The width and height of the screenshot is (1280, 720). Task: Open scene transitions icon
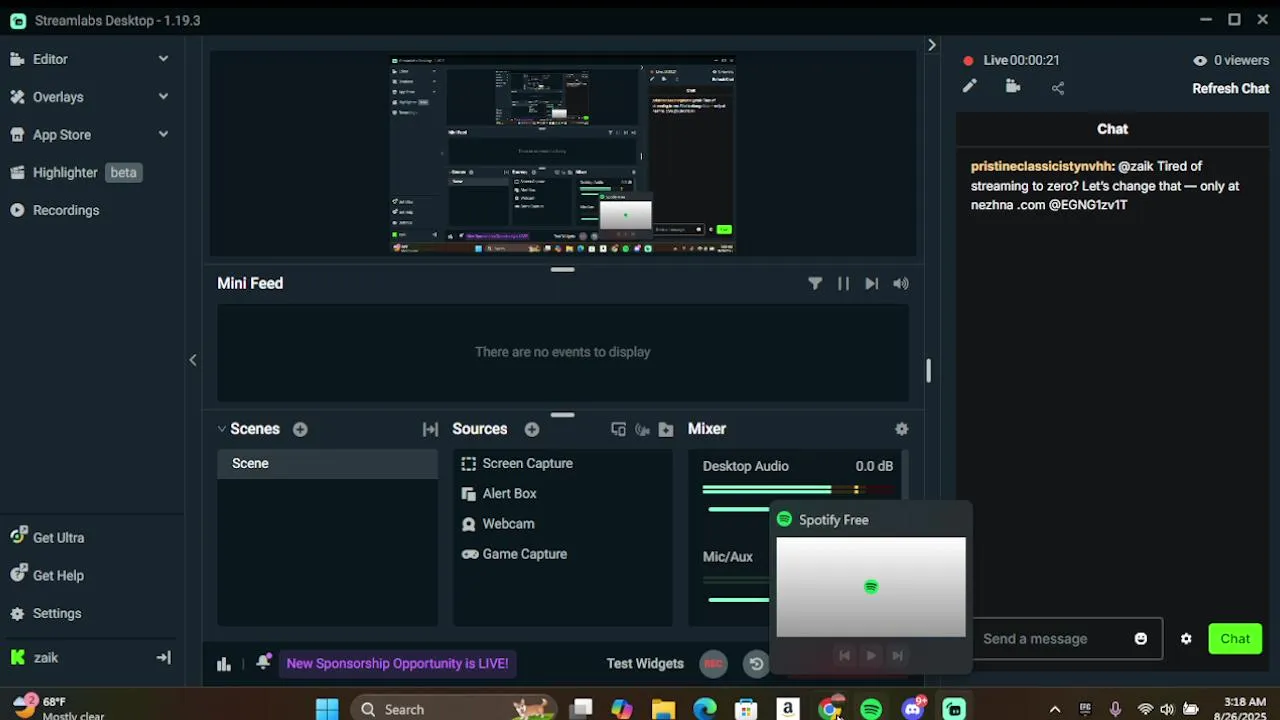point(430,429)
